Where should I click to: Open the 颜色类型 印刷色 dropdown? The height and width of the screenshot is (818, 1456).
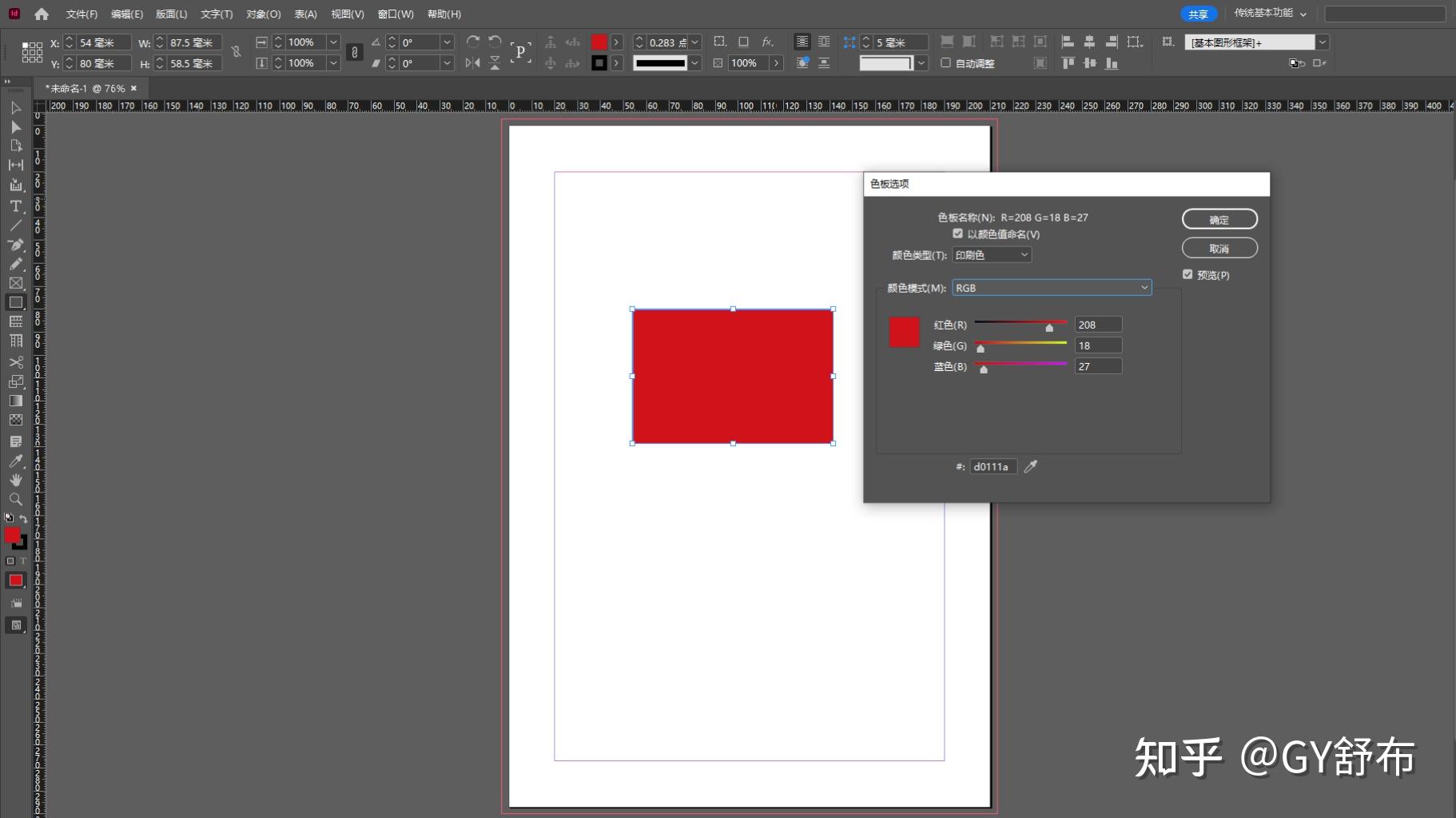(x=991, y=254)
